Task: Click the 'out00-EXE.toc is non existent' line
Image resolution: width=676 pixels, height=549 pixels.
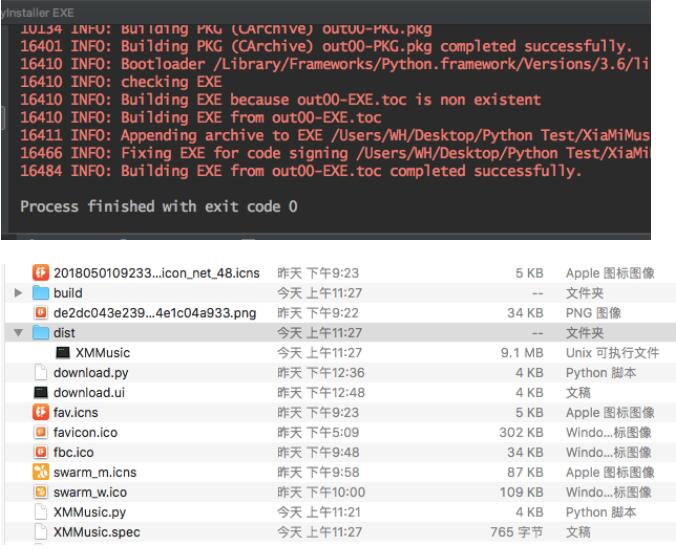Action: [x=280, y=100]
